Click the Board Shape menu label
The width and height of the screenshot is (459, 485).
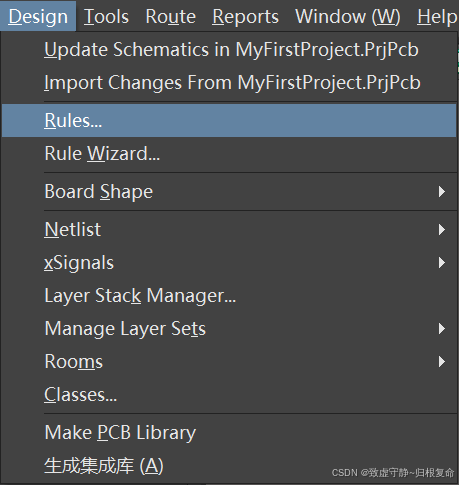tap(99, 192)
